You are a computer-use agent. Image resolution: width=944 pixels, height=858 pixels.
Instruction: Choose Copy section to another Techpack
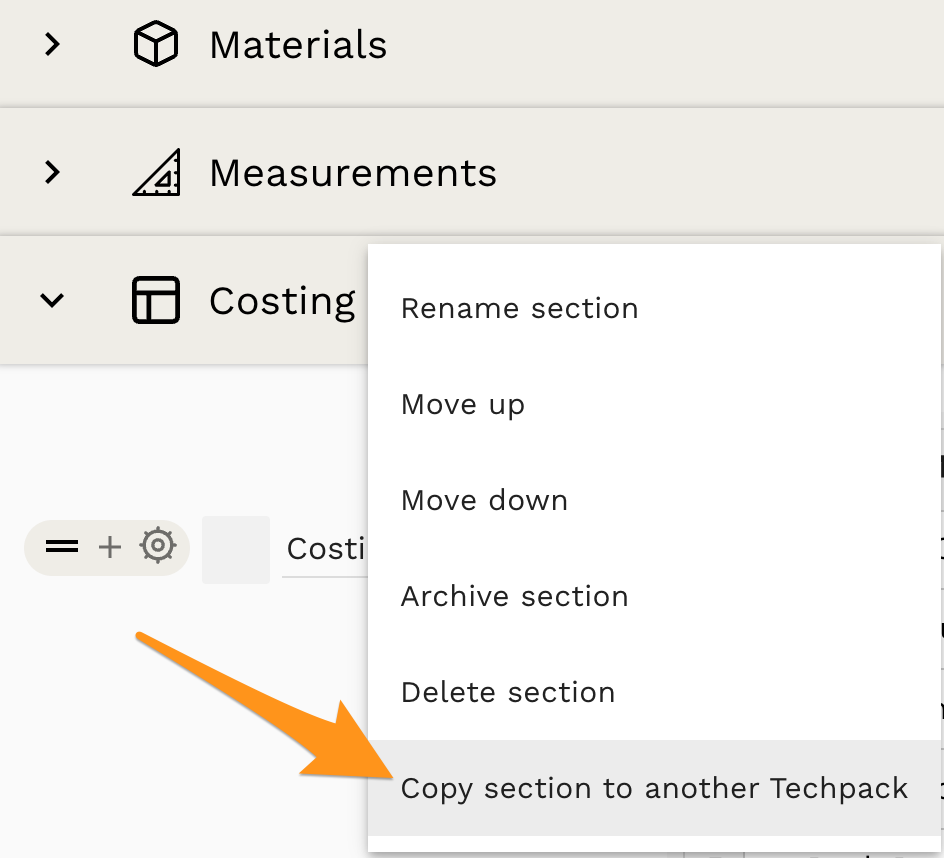(x=654, y=788)
